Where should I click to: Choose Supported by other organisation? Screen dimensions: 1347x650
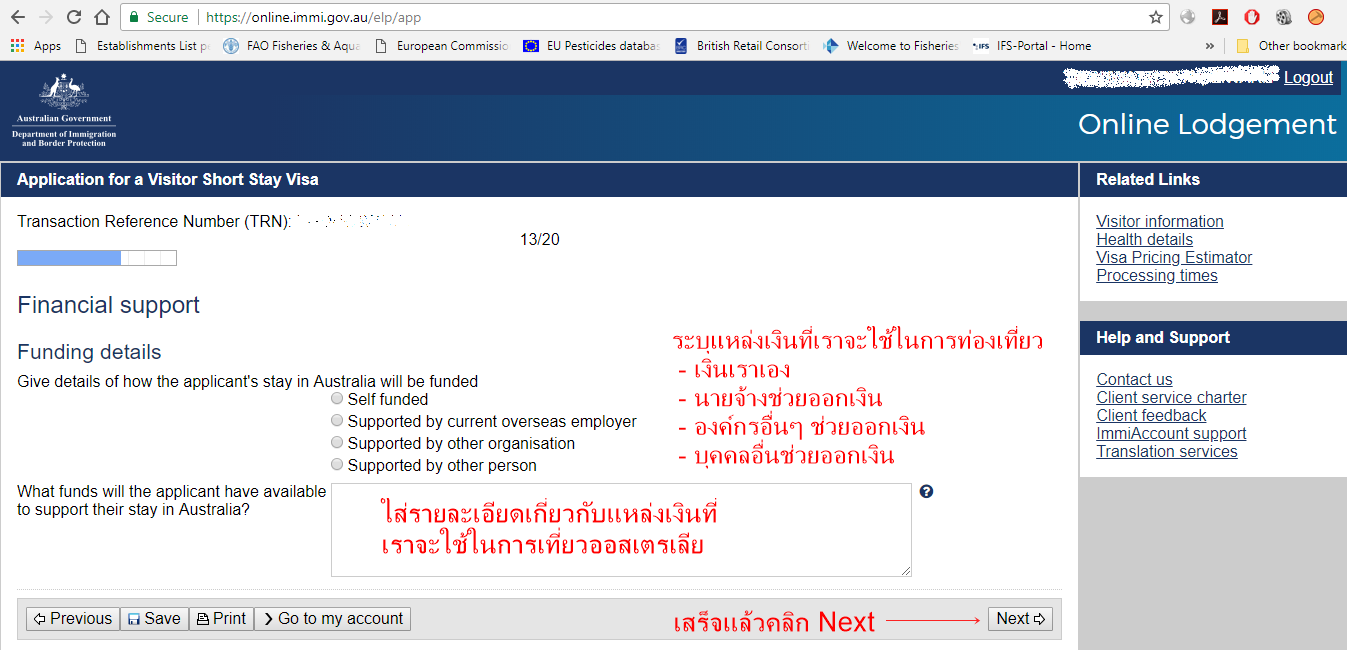click(337, 443)
